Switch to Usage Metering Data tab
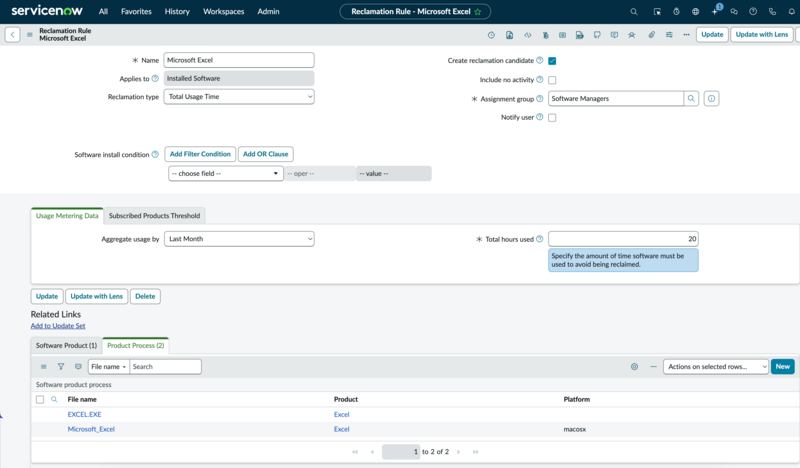Viewport: 800px width, 468px height. [67, 216]
